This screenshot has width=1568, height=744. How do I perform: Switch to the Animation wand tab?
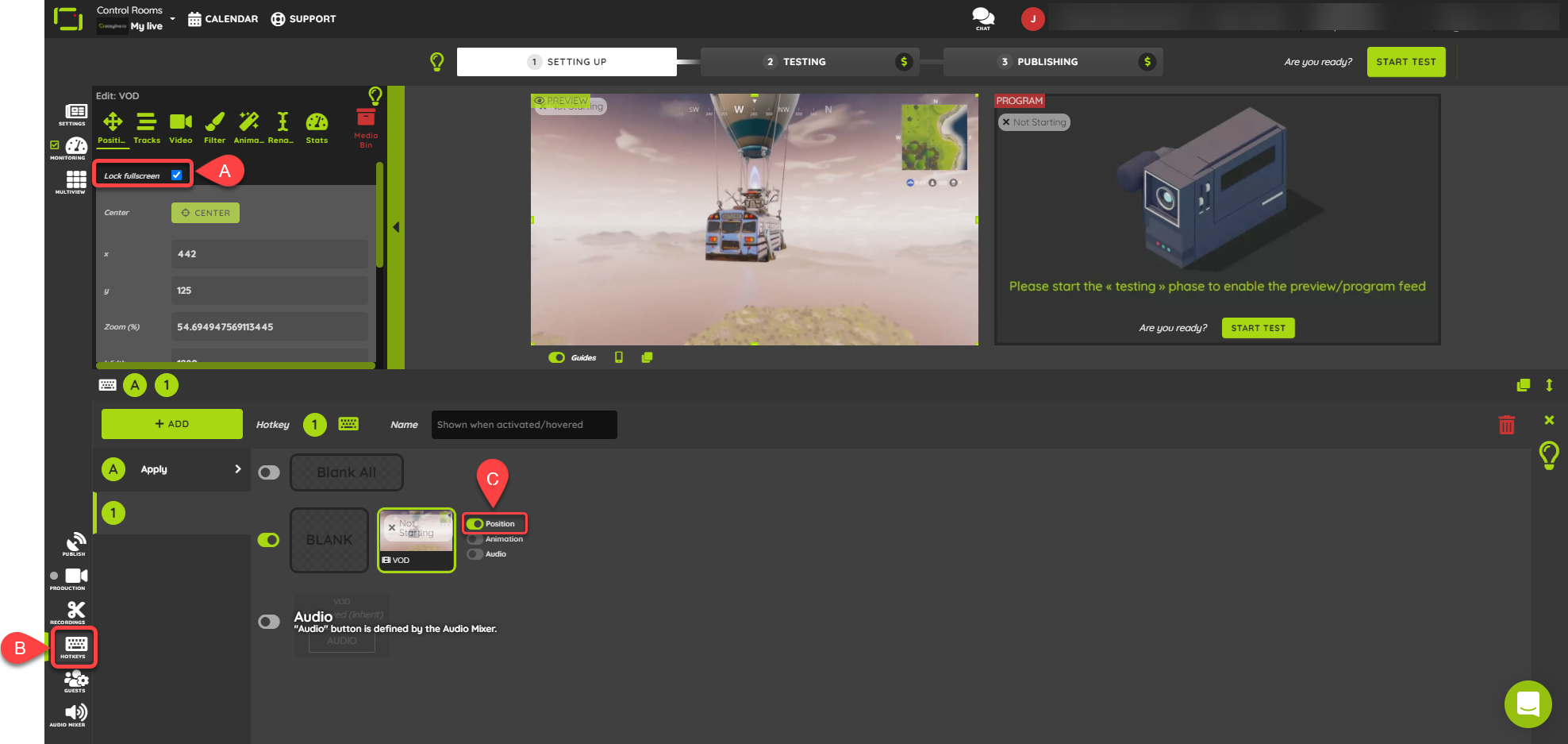[248, 127]
